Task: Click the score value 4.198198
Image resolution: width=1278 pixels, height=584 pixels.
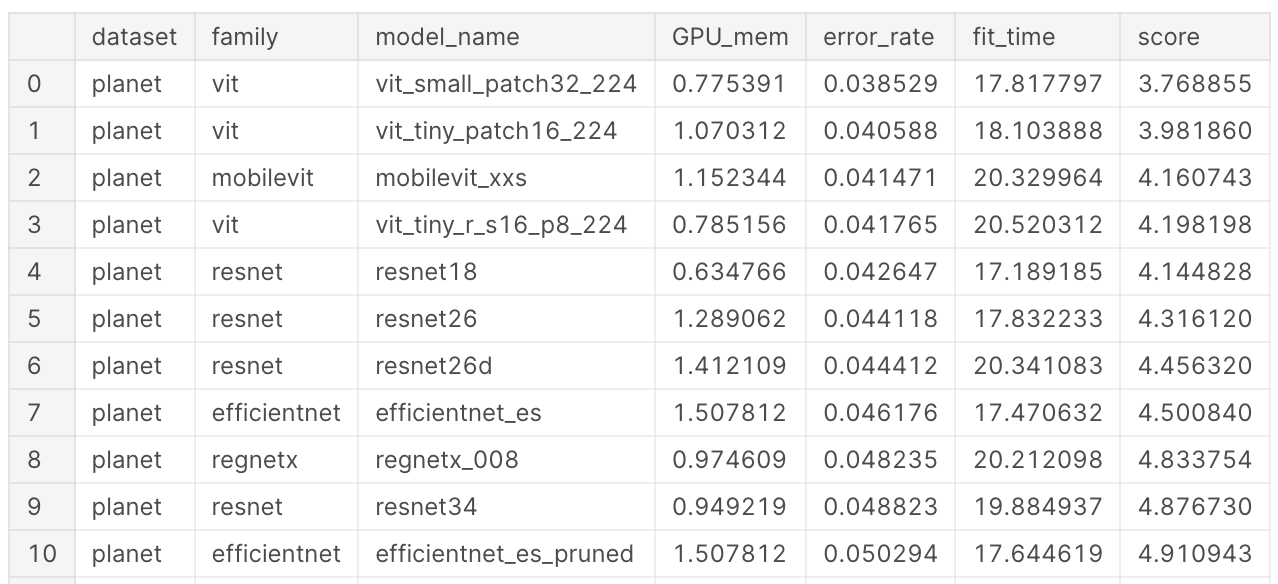Action: click(x=1195, y=225)
